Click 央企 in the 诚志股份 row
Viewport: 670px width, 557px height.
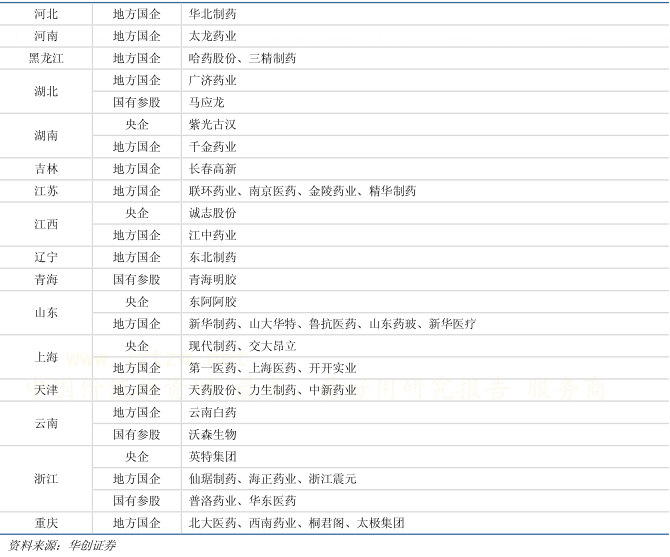(137, 213)
